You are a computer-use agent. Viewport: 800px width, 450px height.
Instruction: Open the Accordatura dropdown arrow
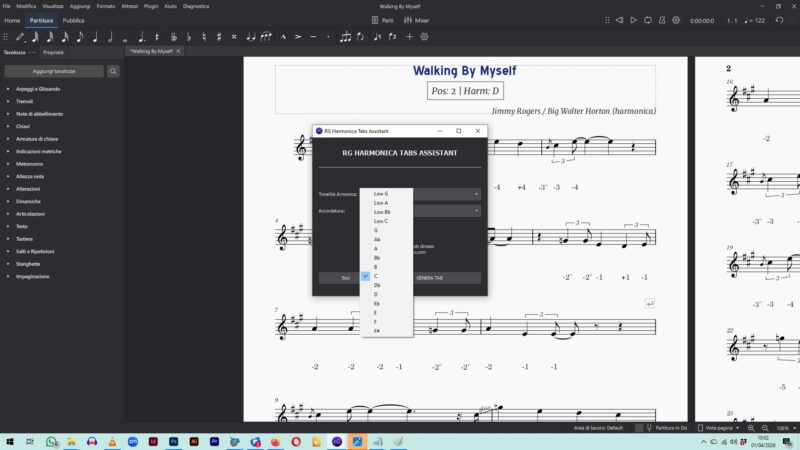click(476, 211)
